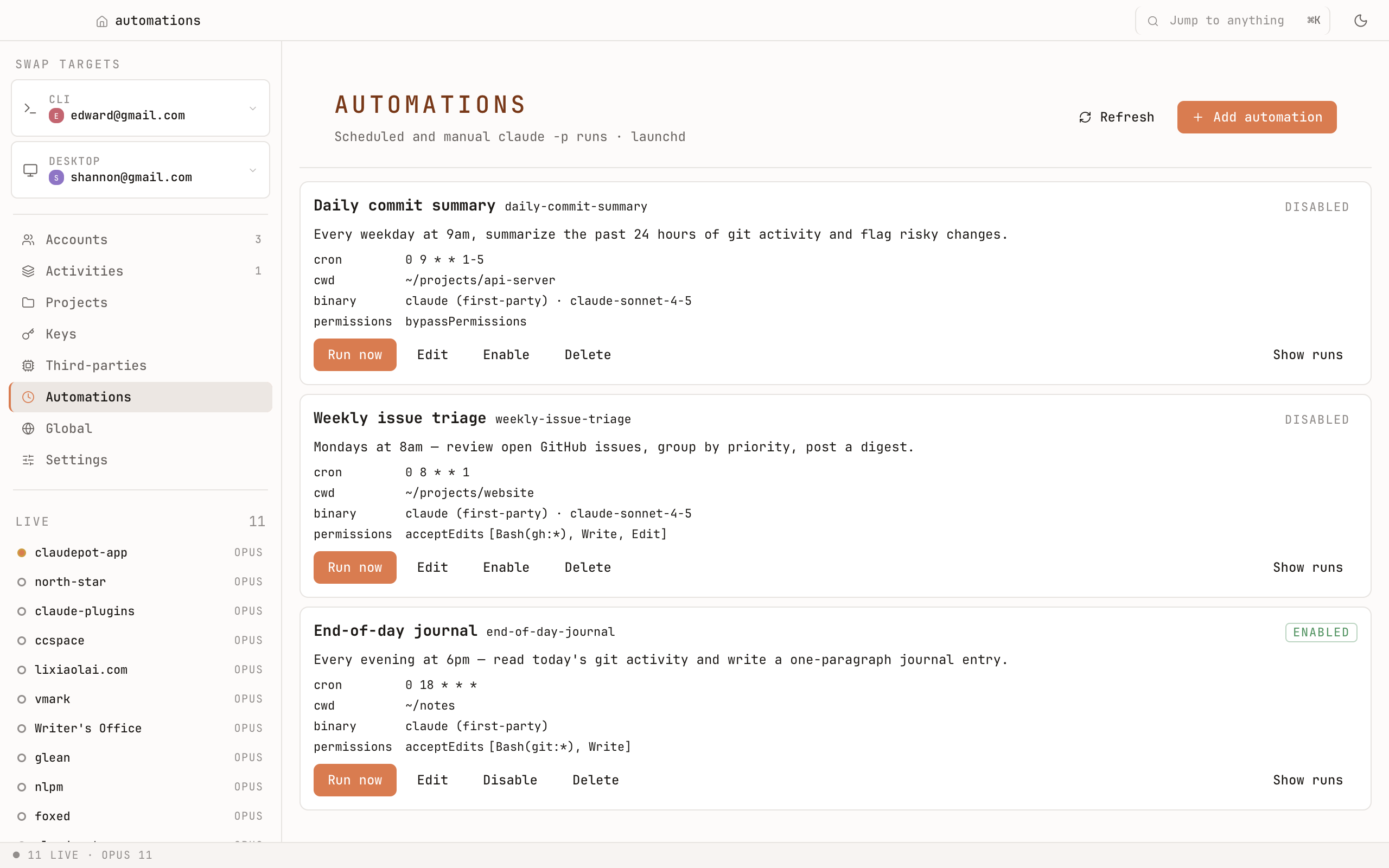The height and width of the screenshot is (868, 1389).
Task: Click the terminal icon on the CLI card
Action: click(30, 108)
